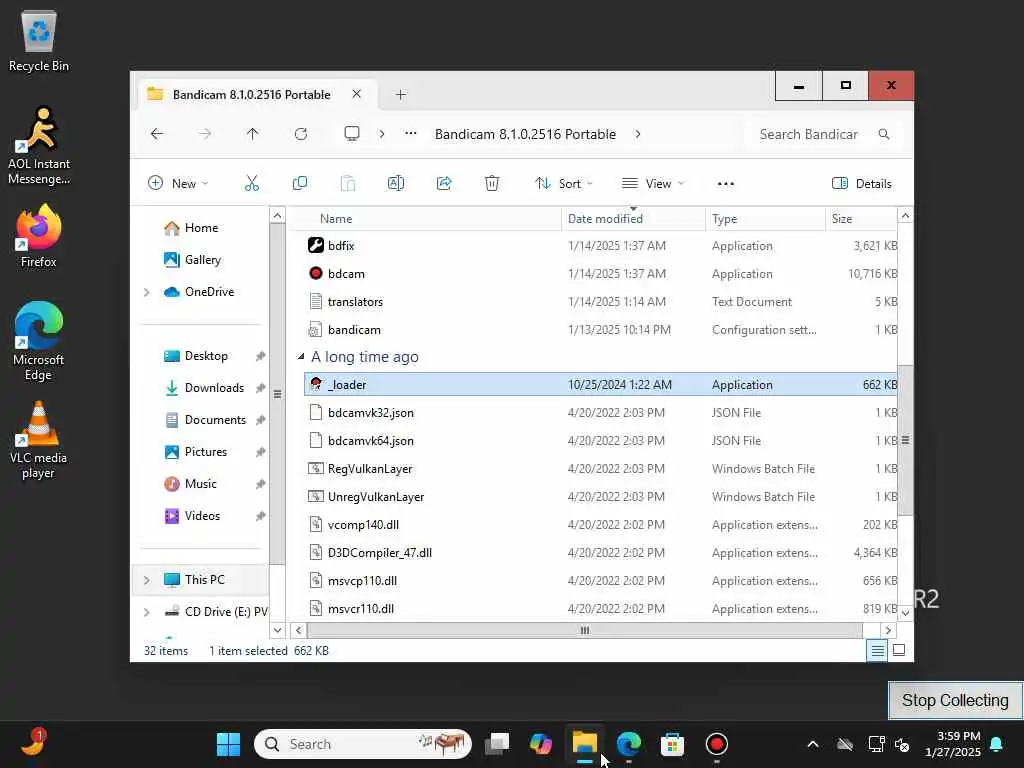This screenshot has height=768, width=1024.
Task: Switch to details list view icon in status bar
Action: 877,650
